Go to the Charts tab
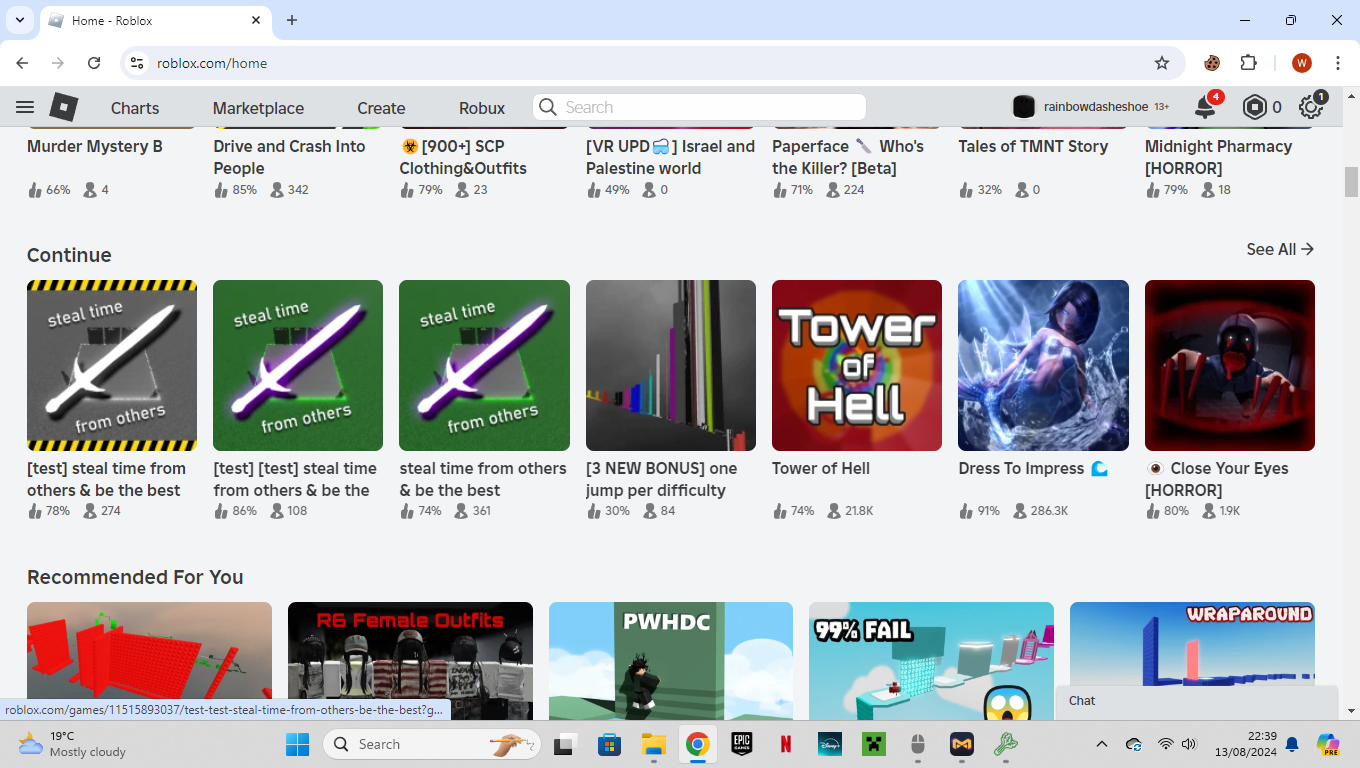The image size is (1360, 768). [135, 108]
